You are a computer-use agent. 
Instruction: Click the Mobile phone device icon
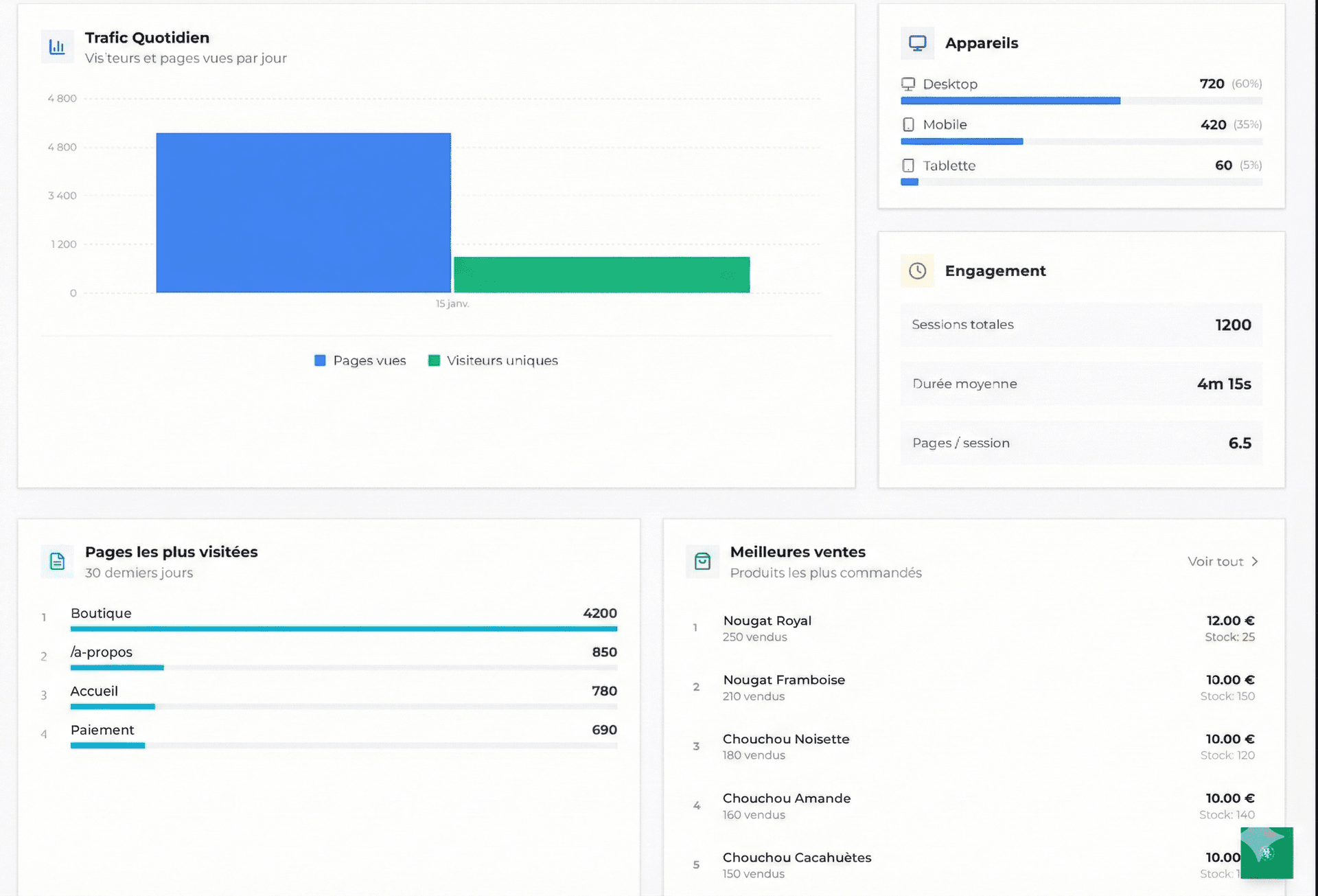point(908,124)
